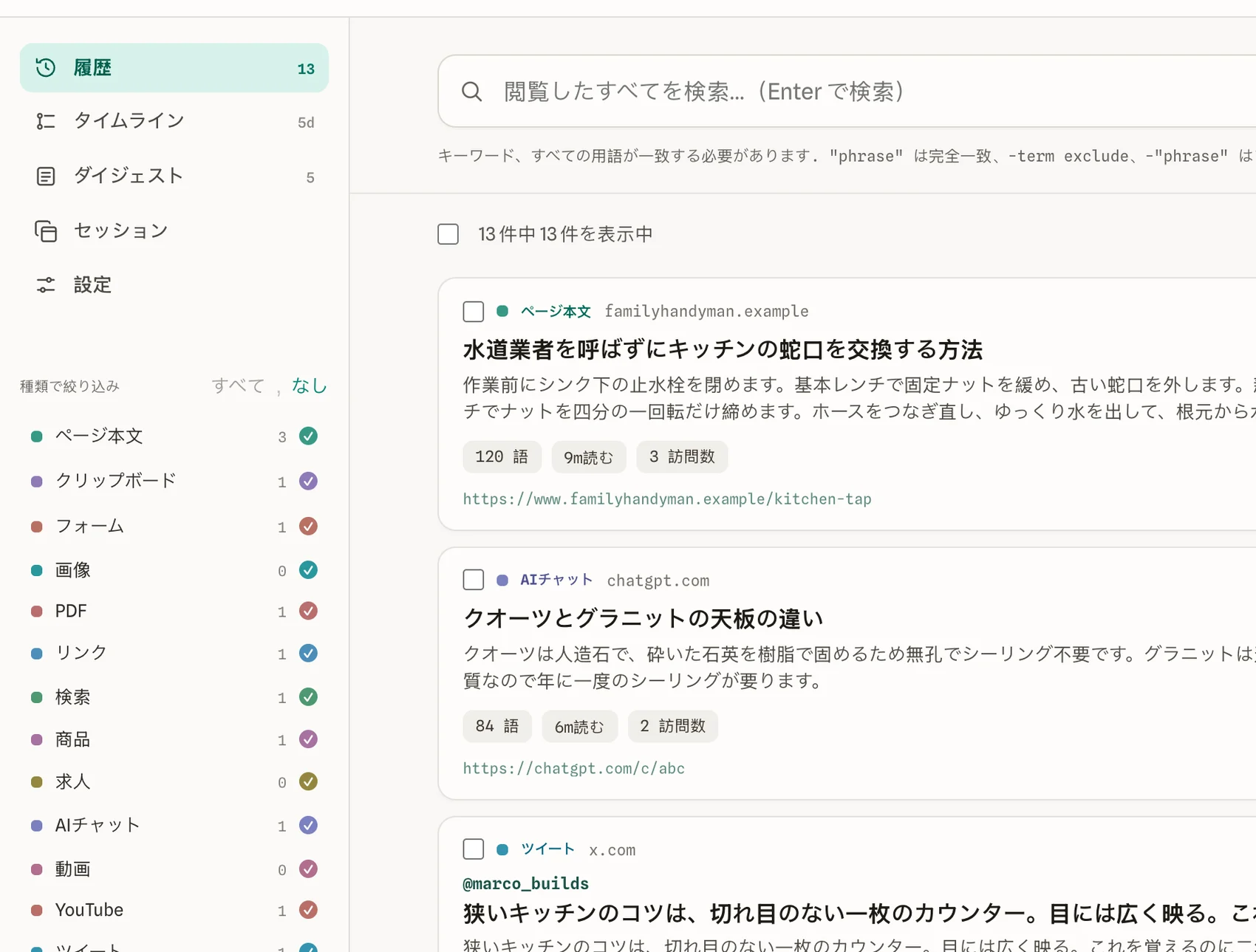
Task: Click the 84 語 word-count chip
Action: pos(497,726)
